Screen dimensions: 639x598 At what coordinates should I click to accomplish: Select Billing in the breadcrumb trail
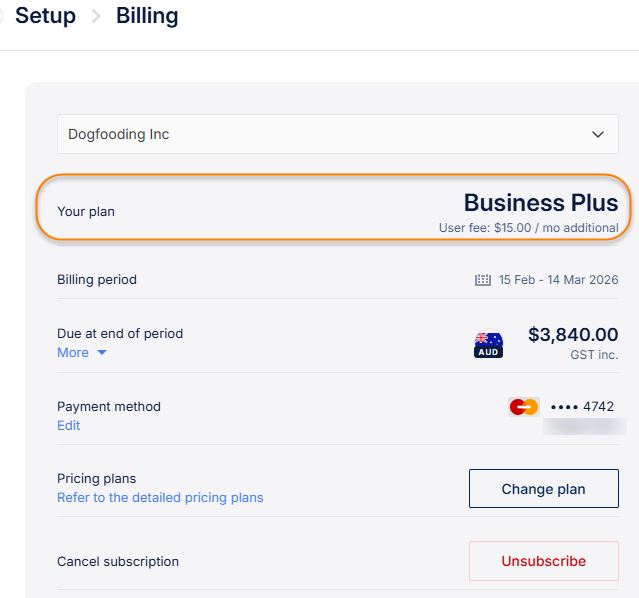pos(147,16)
